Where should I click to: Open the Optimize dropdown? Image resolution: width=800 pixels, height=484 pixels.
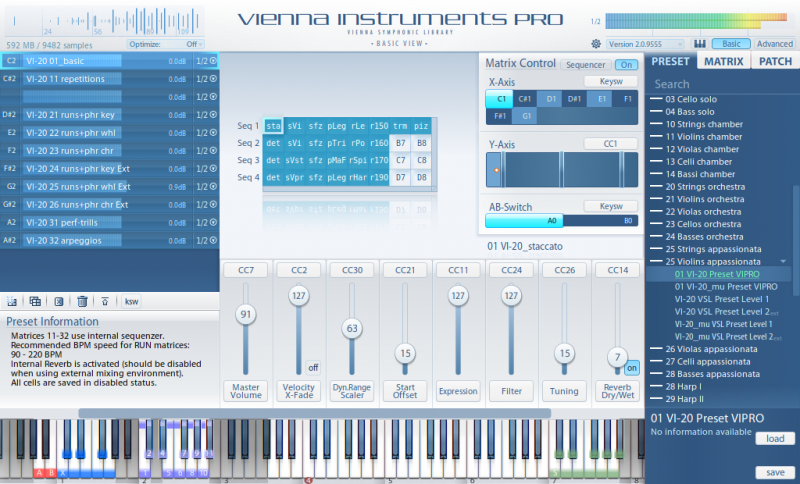pos(165,44)
